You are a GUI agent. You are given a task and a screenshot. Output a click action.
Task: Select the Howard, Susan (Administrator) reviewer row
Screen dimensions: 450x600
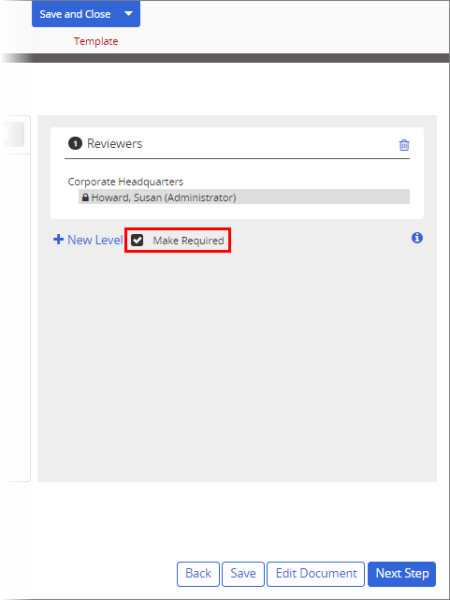[x=244, y=197]
